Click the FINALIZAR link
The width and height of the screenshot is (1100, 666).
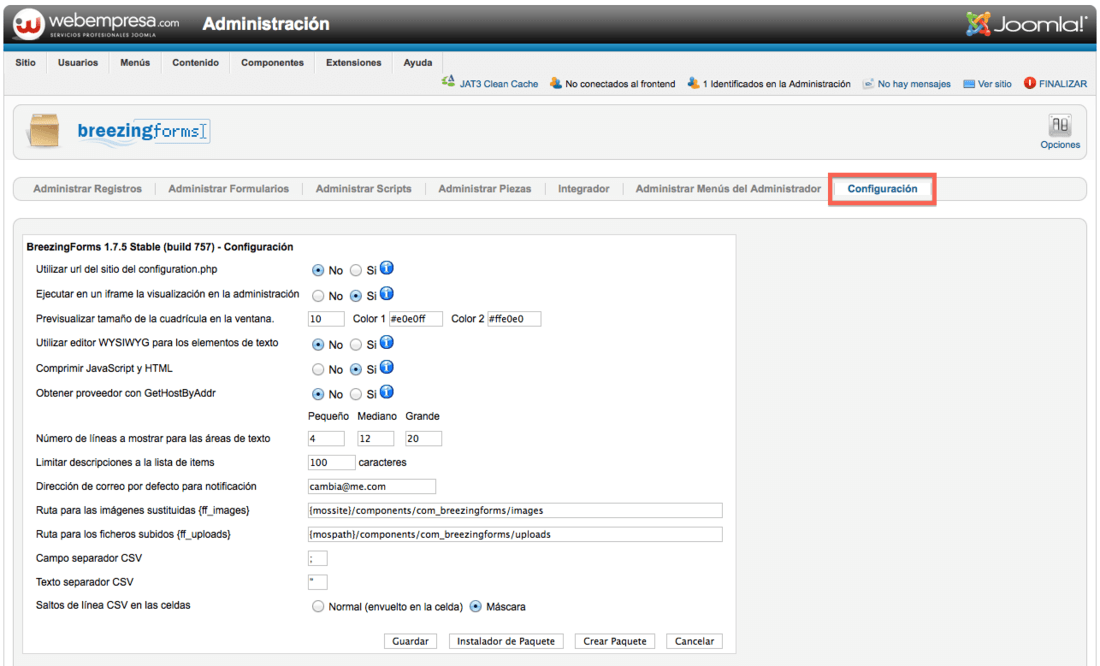[1063, 84]
